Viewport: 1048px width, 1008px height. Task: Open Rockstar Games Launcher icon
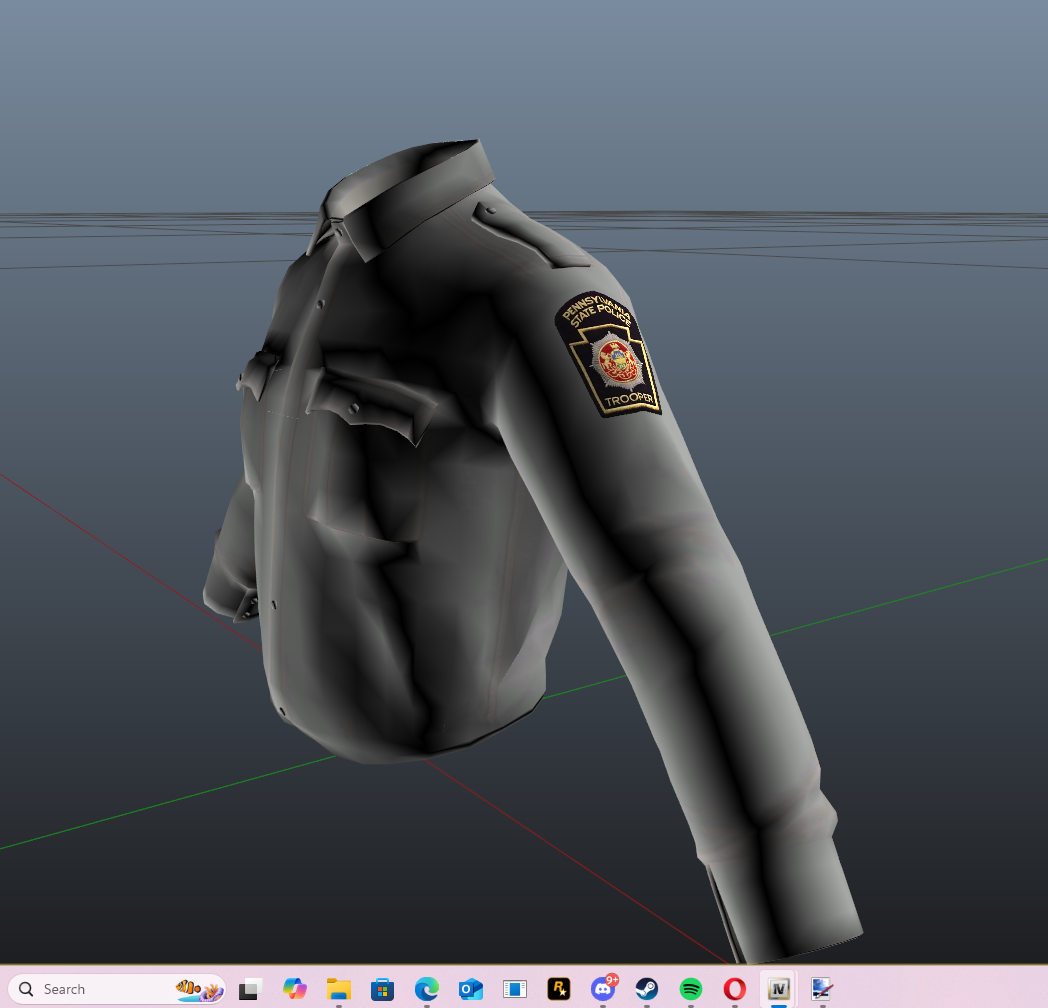tap(558, 989)
